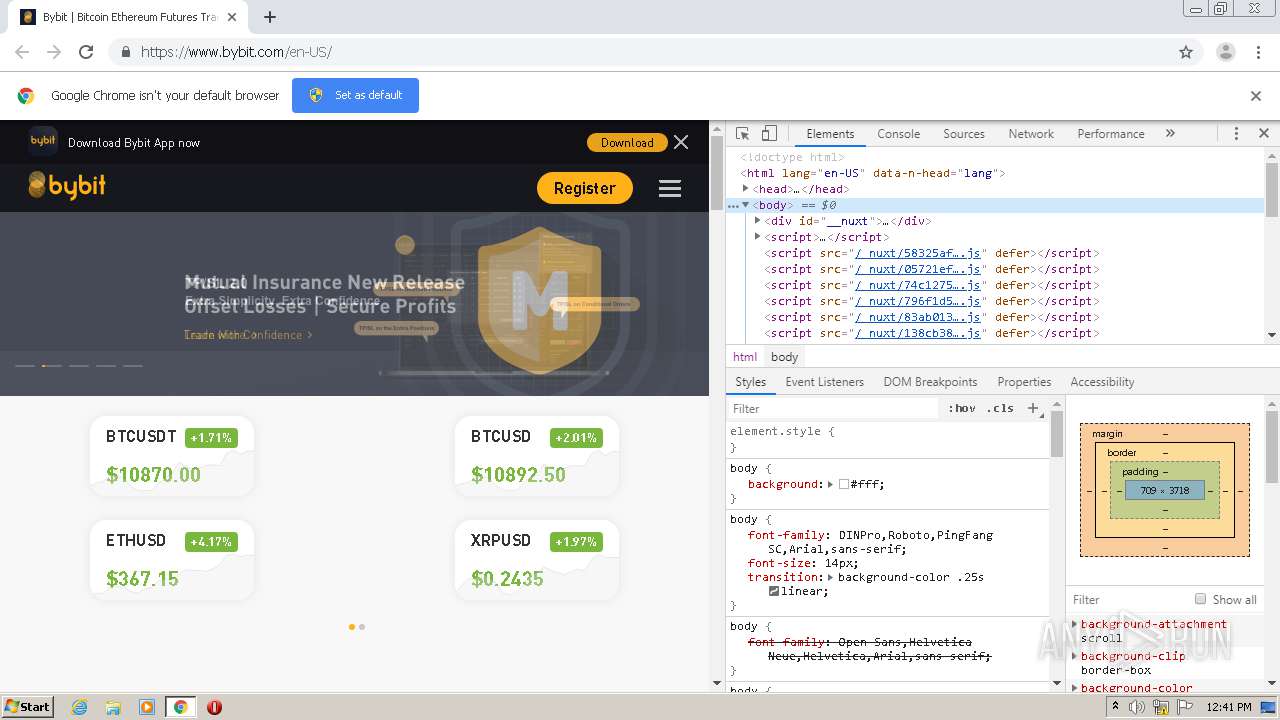
Task: Show more DevTools tabs via chevron
Action: (1170, 133)
